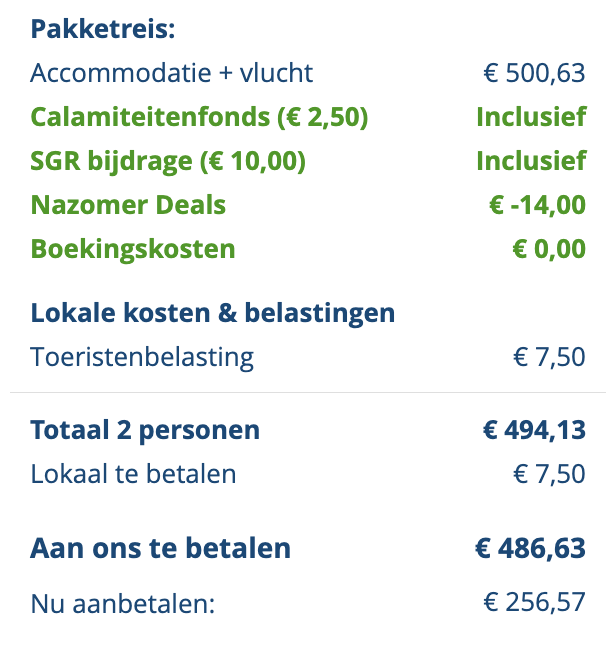The width and height of the screenshot is (614, 646).
Task: Select the Nazomer Deals discount label
Action: point(128,205)
